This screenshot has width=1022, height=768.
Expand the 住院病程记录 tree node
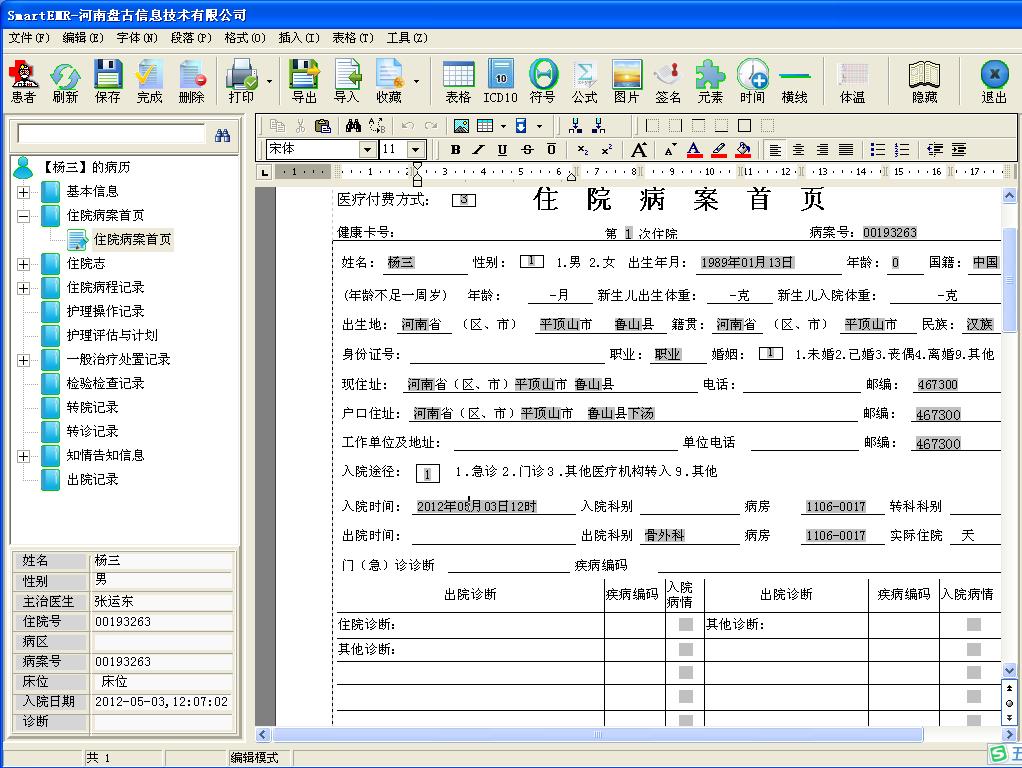(x=23, y=288)
